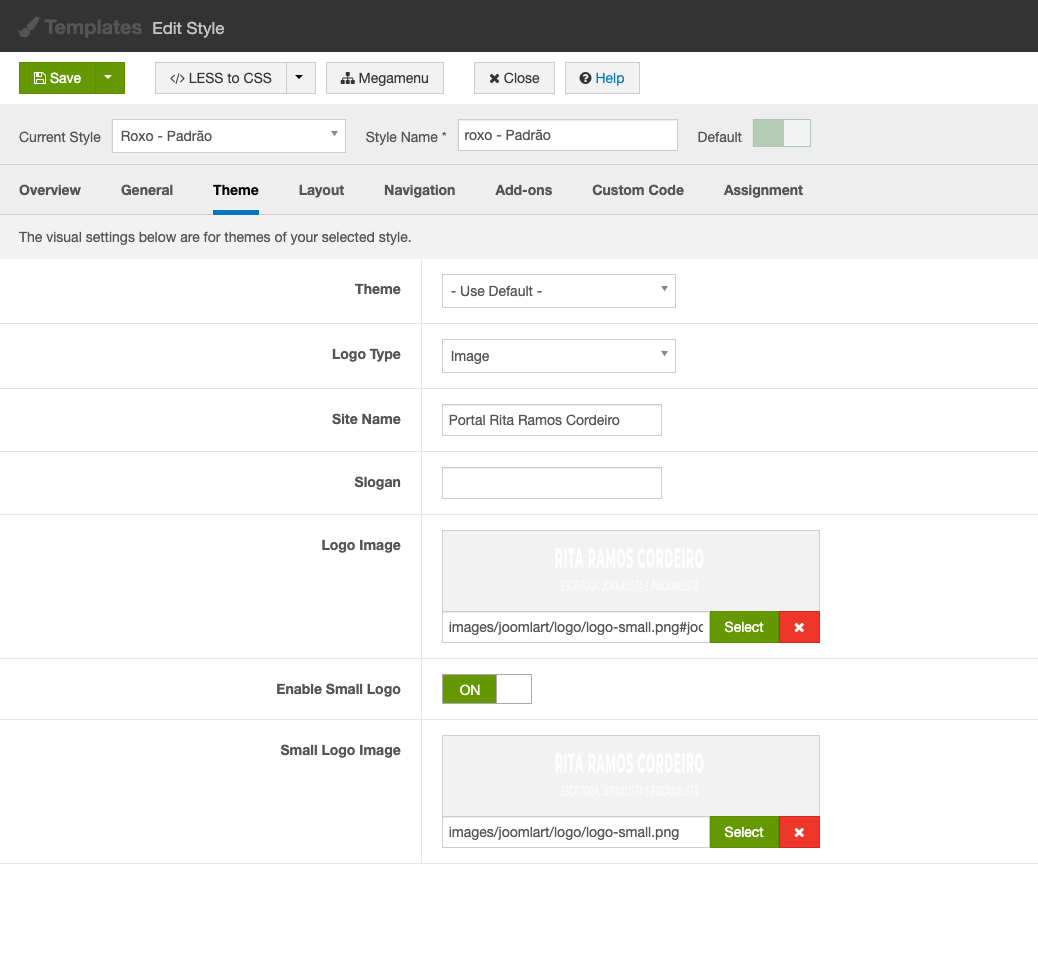Screen dimensions: 1038x973
Task: Click the Templates paintbrush icon
Action: pos(29,27)
